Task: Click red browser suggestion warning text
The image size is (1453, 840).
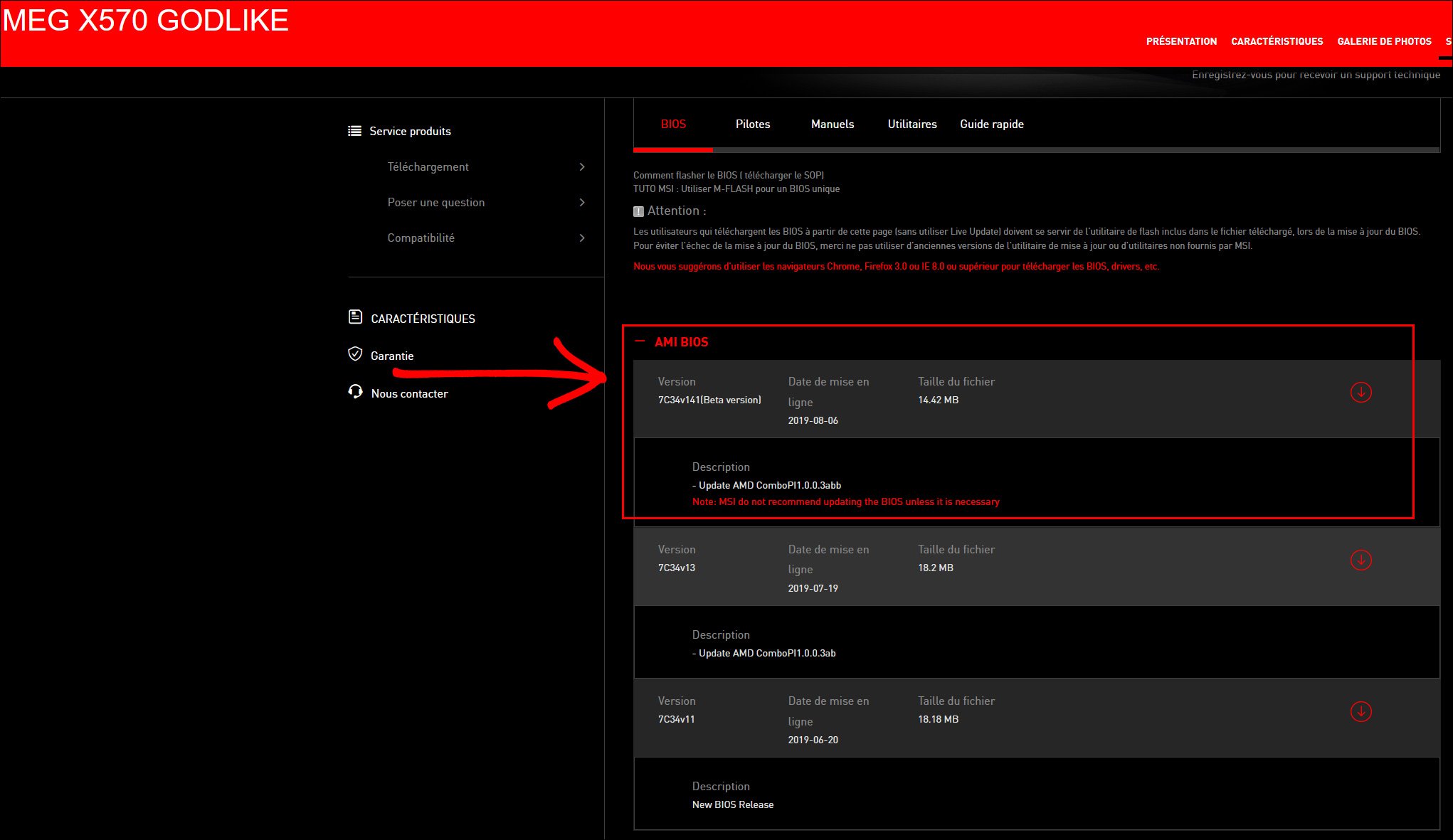Action: pyautogui.click(x=896, y=266)
